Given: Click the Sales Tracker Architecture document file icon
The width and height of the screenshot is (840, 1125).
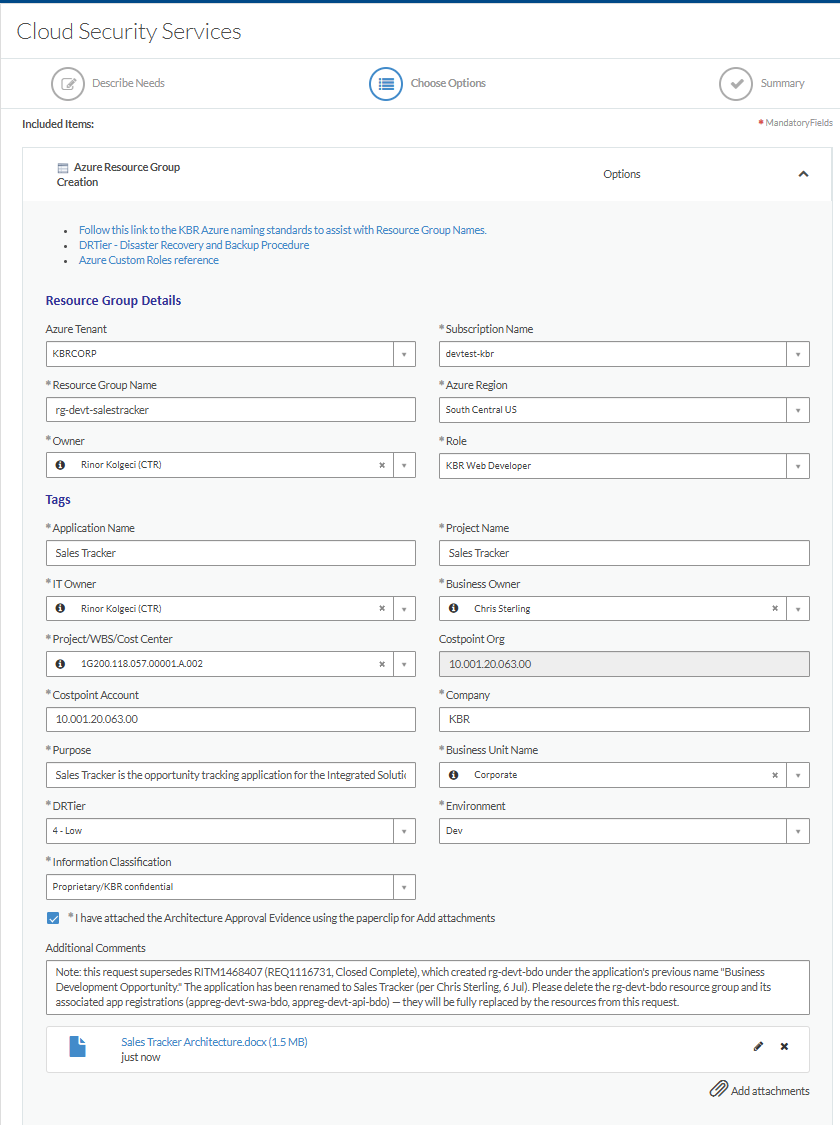Looking at the screenshot, I should (x=77, y=1047).
